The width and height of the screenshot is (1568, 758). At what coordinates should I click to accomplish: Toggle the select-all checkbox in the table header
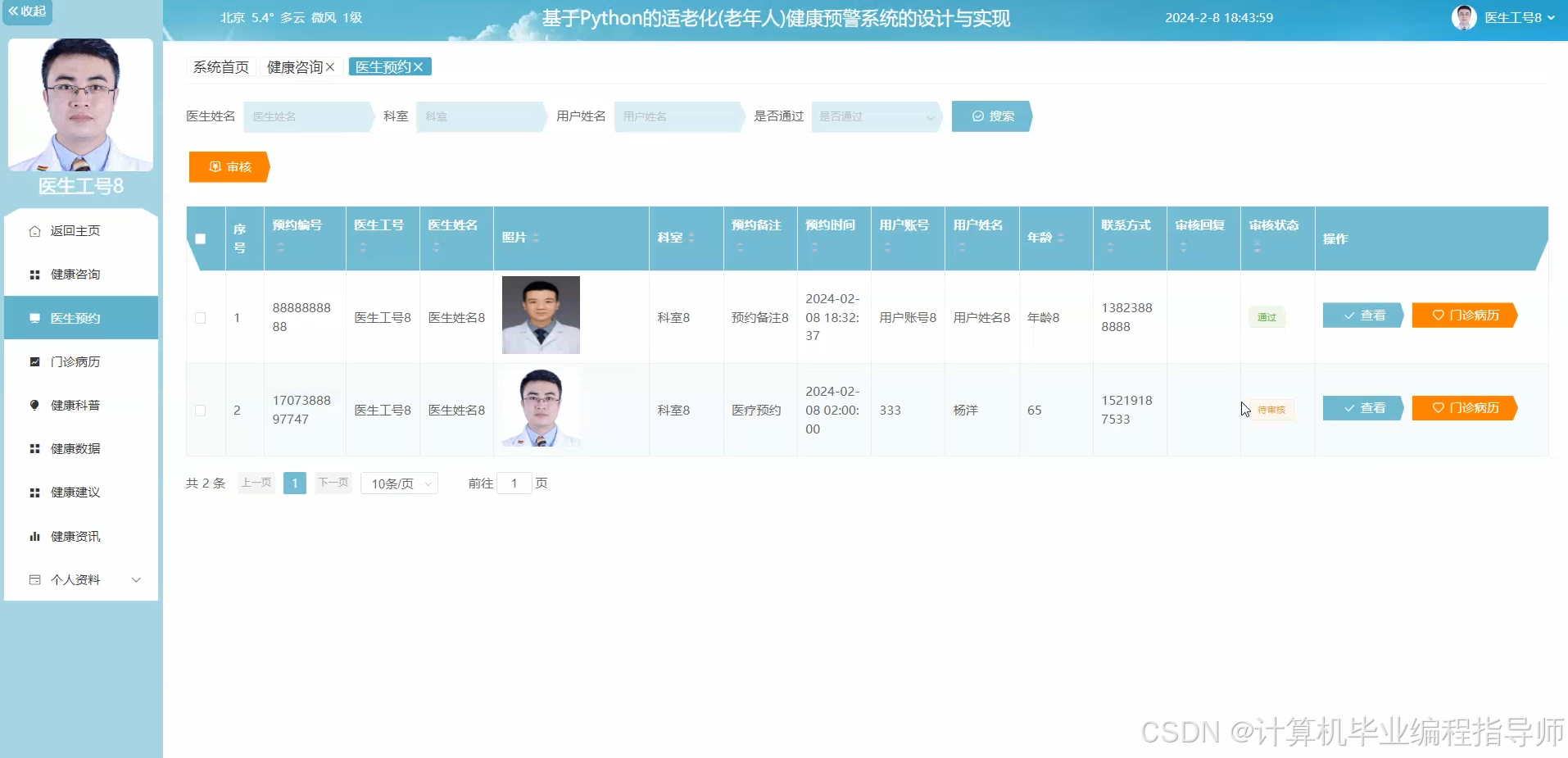coord(200,239)
